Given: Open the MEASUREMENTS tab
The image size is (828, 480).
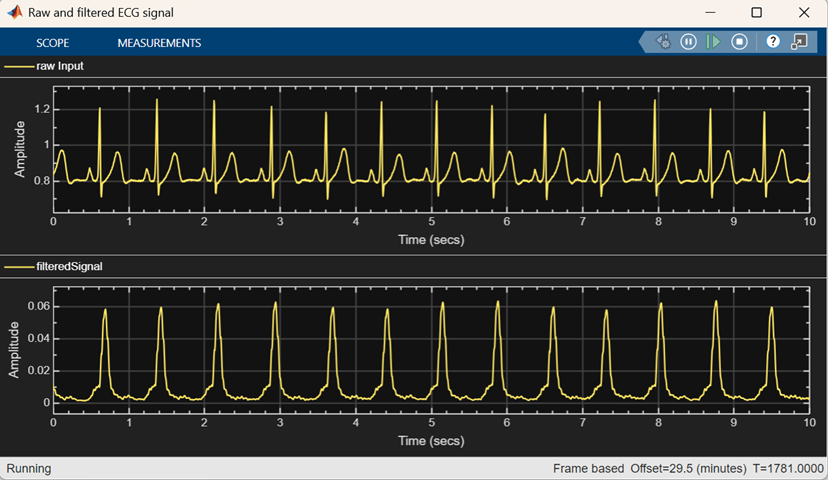Looking at the screenshot, I should 159,43.
